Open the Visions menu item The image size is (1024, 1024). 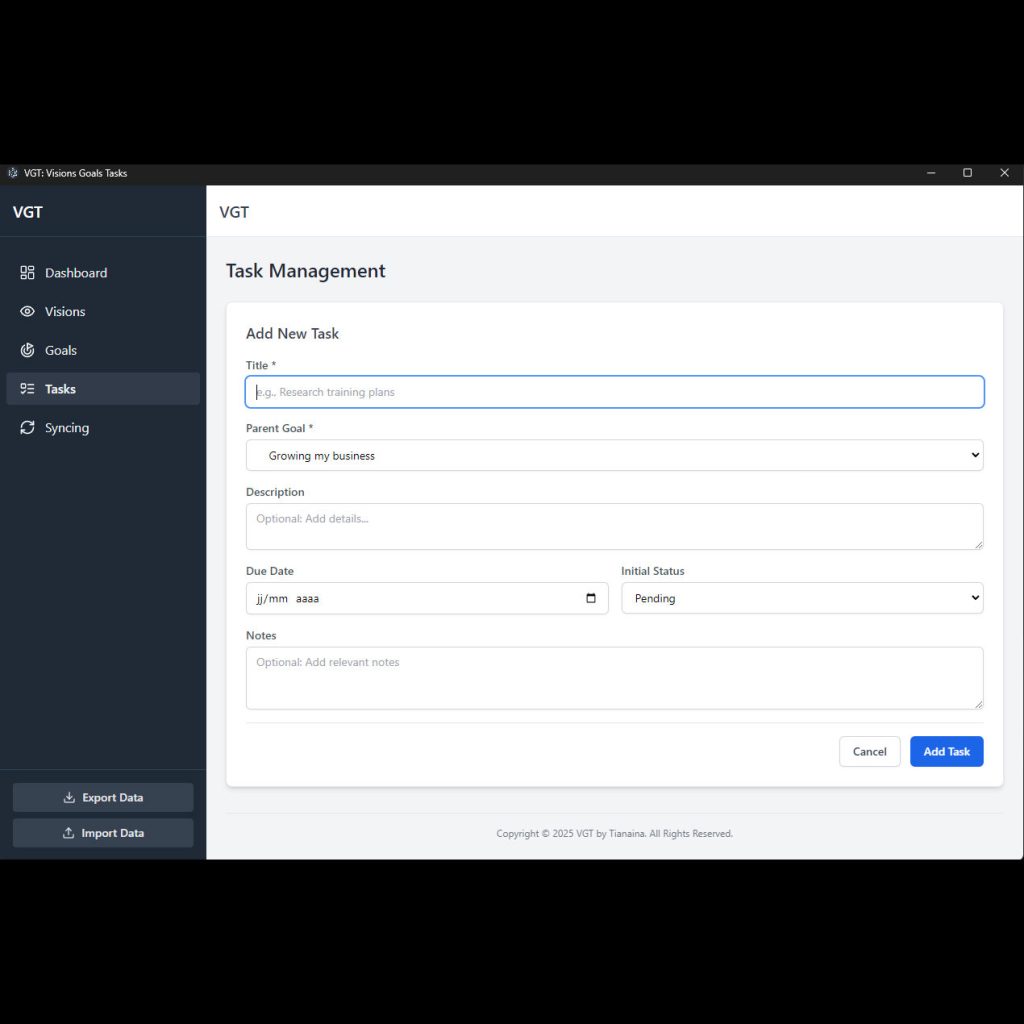click(65, 312)
